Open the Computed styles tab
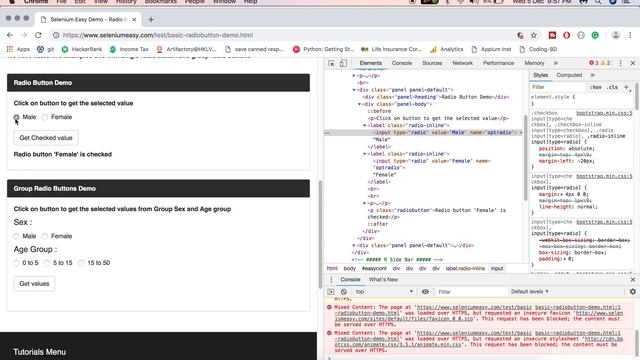The image size is (640, 360). [x=569, y=75]
